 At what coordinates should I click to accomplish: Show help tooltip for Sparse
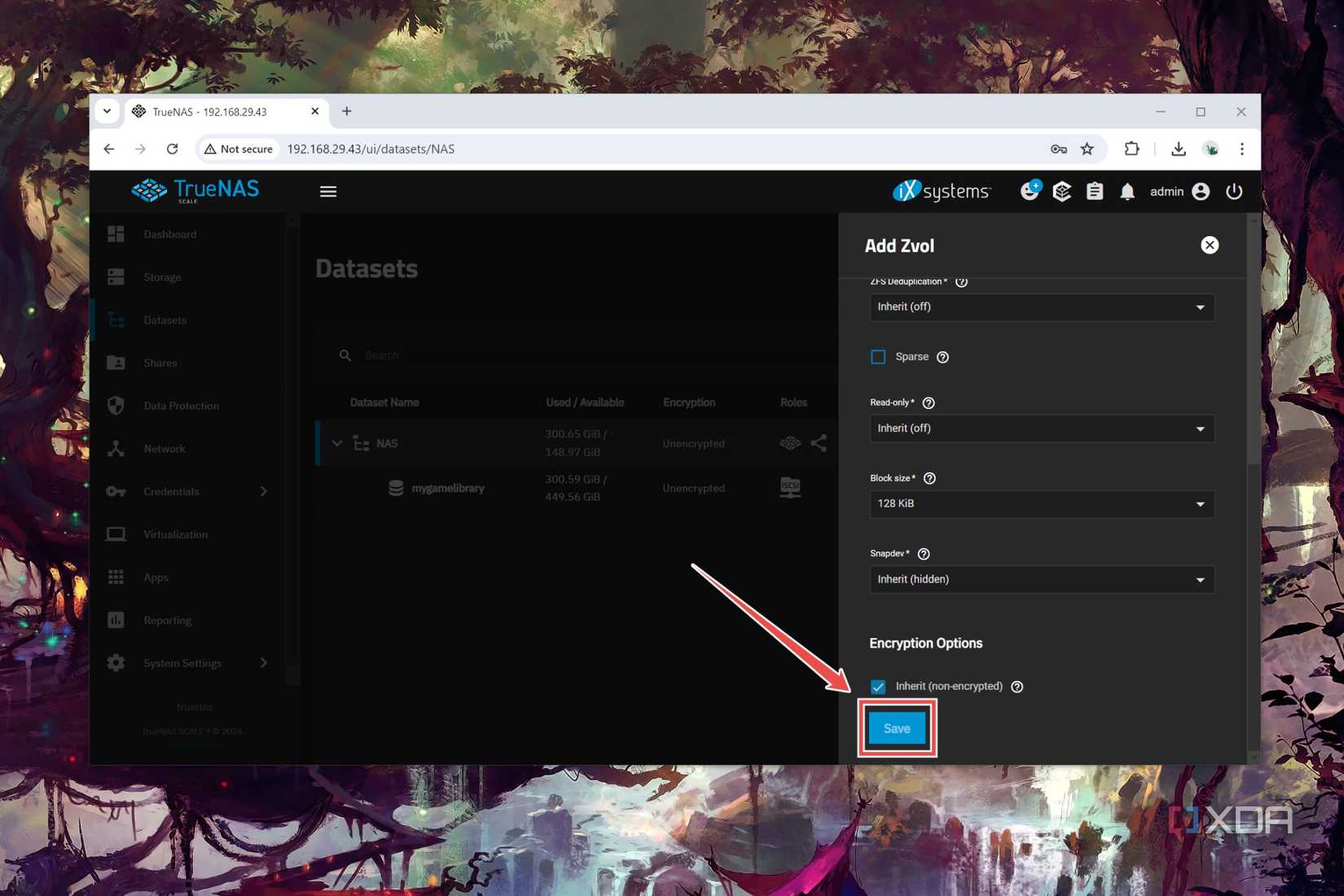click(942, 357)
